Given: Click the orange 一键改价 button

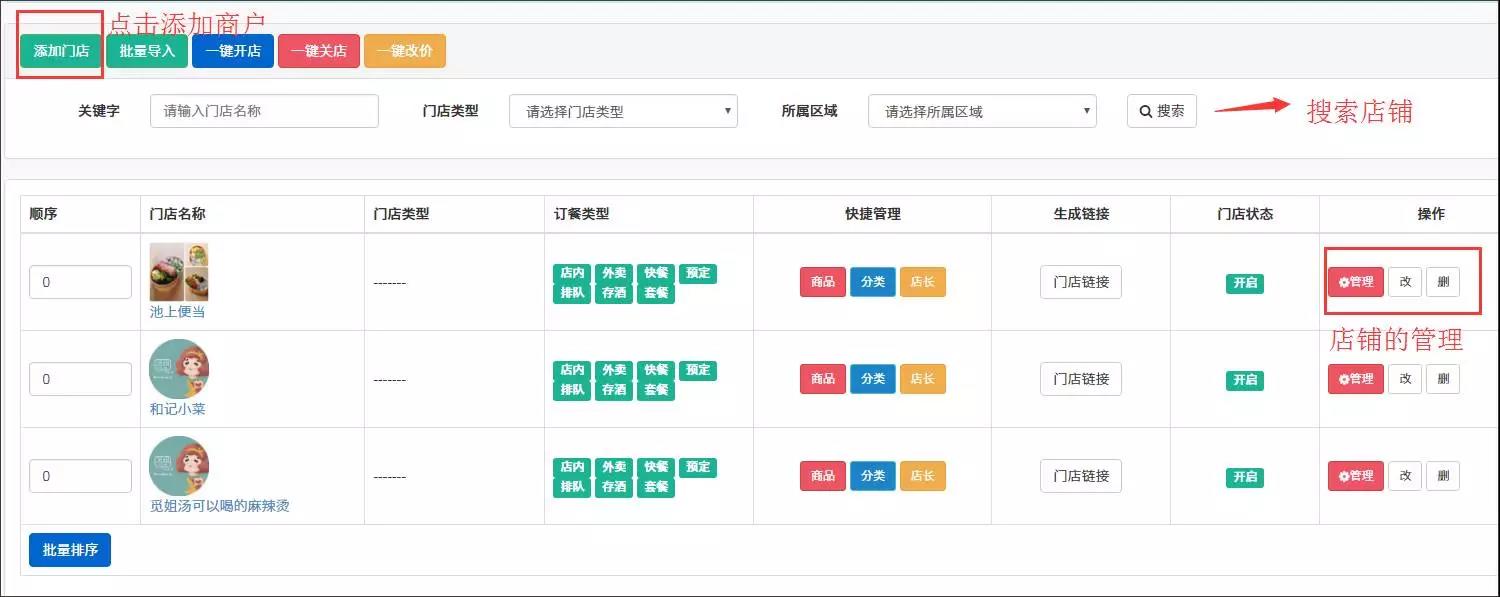Looking at the screenshot, I should point(404,51).
